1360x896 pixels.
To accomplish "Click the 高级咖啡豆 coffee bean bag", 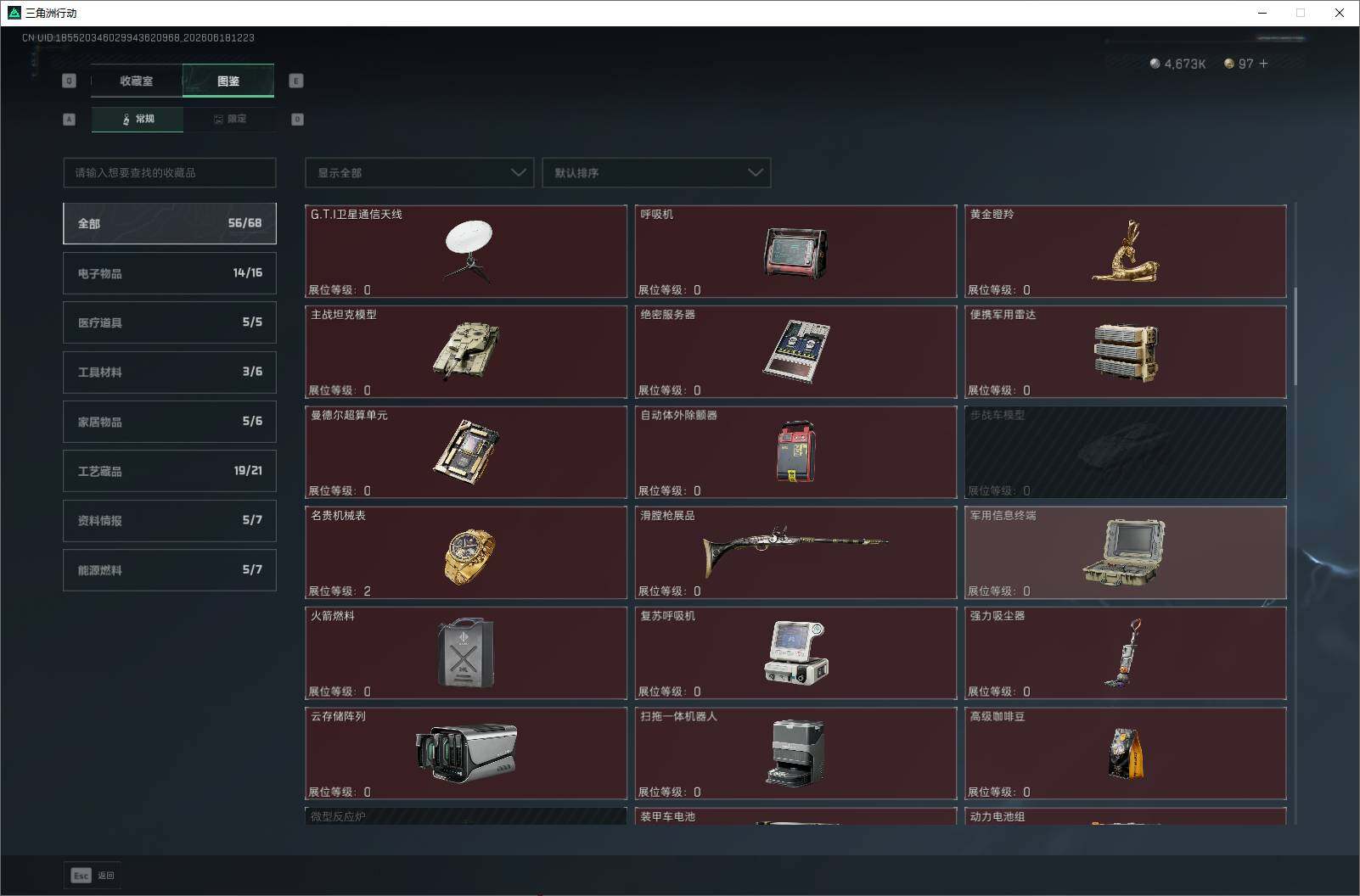I will (x=1126, y=753).
